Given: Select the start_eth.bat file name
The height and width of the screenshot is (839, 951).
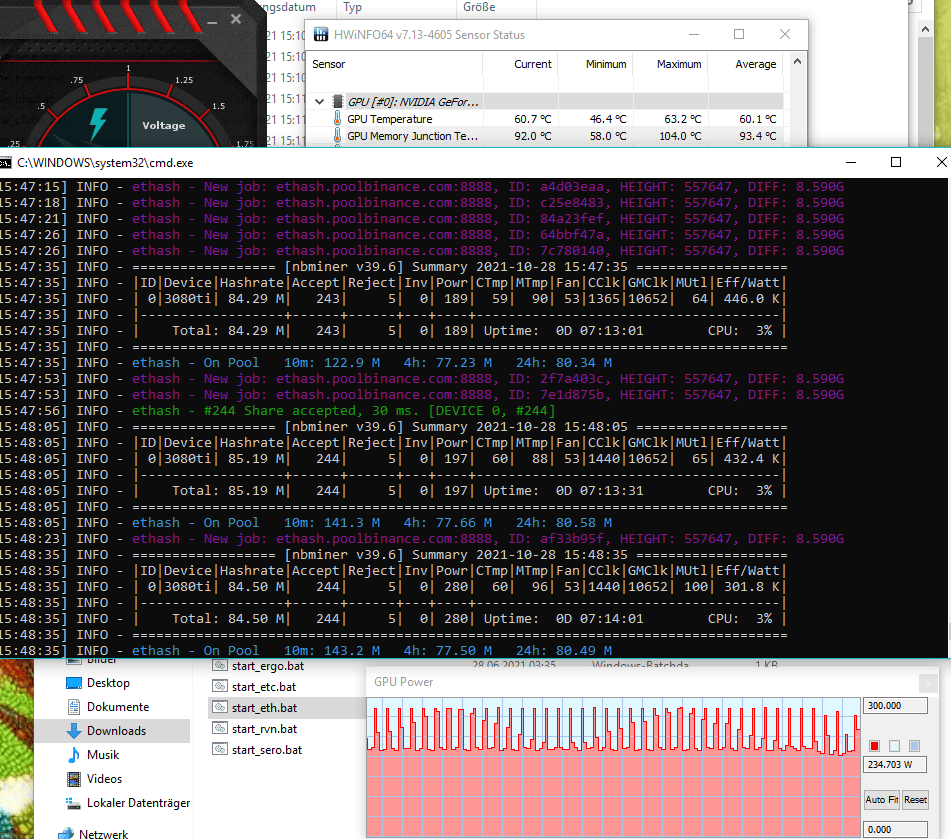Looking at the screenshot, I should coord(264,708).
